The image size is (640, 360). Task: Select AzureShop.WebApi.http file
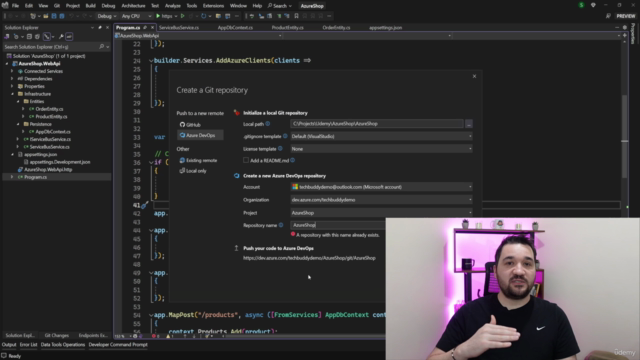pyautogui.click(x=48, y=169)
